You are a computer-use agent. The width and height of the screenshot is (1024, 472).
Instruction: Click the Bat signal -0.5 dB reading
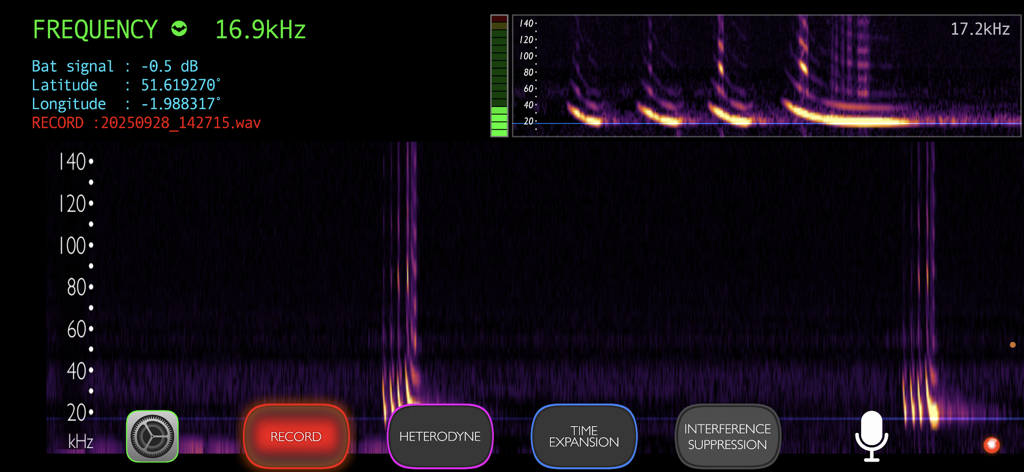point(115,66)
